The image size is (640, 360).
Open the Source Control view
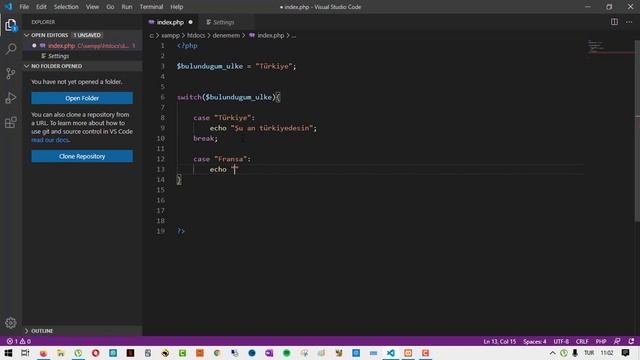[x=11, y=73]
